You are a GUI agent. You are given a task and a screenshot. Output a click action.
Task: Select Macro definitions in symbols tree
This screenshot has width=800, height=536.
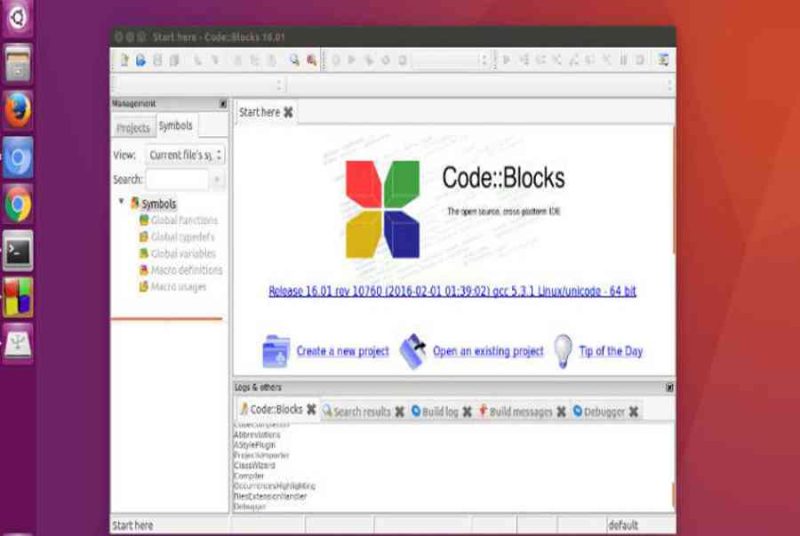186,270
